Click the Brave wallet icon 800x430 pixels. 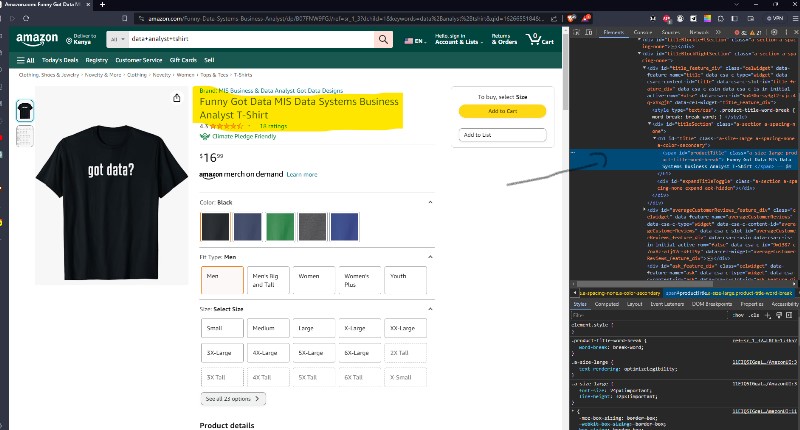[x=751, y=18]
